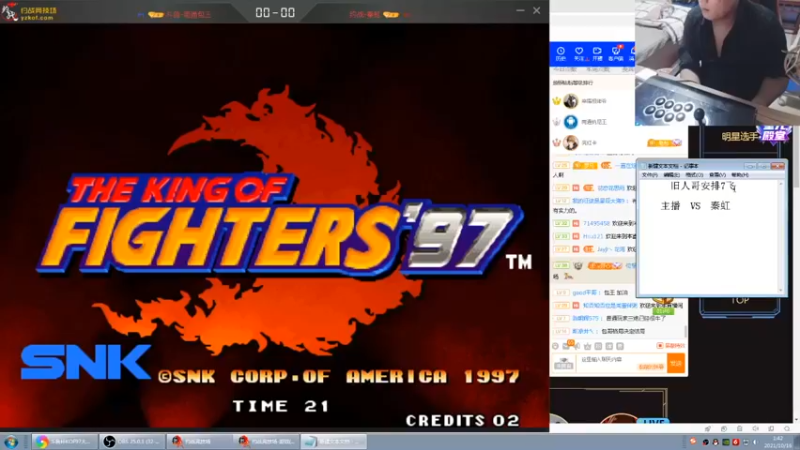Screen dimensions: 800x450
Task: Toggle the red checkbox above send button
Action: [660, 346]
